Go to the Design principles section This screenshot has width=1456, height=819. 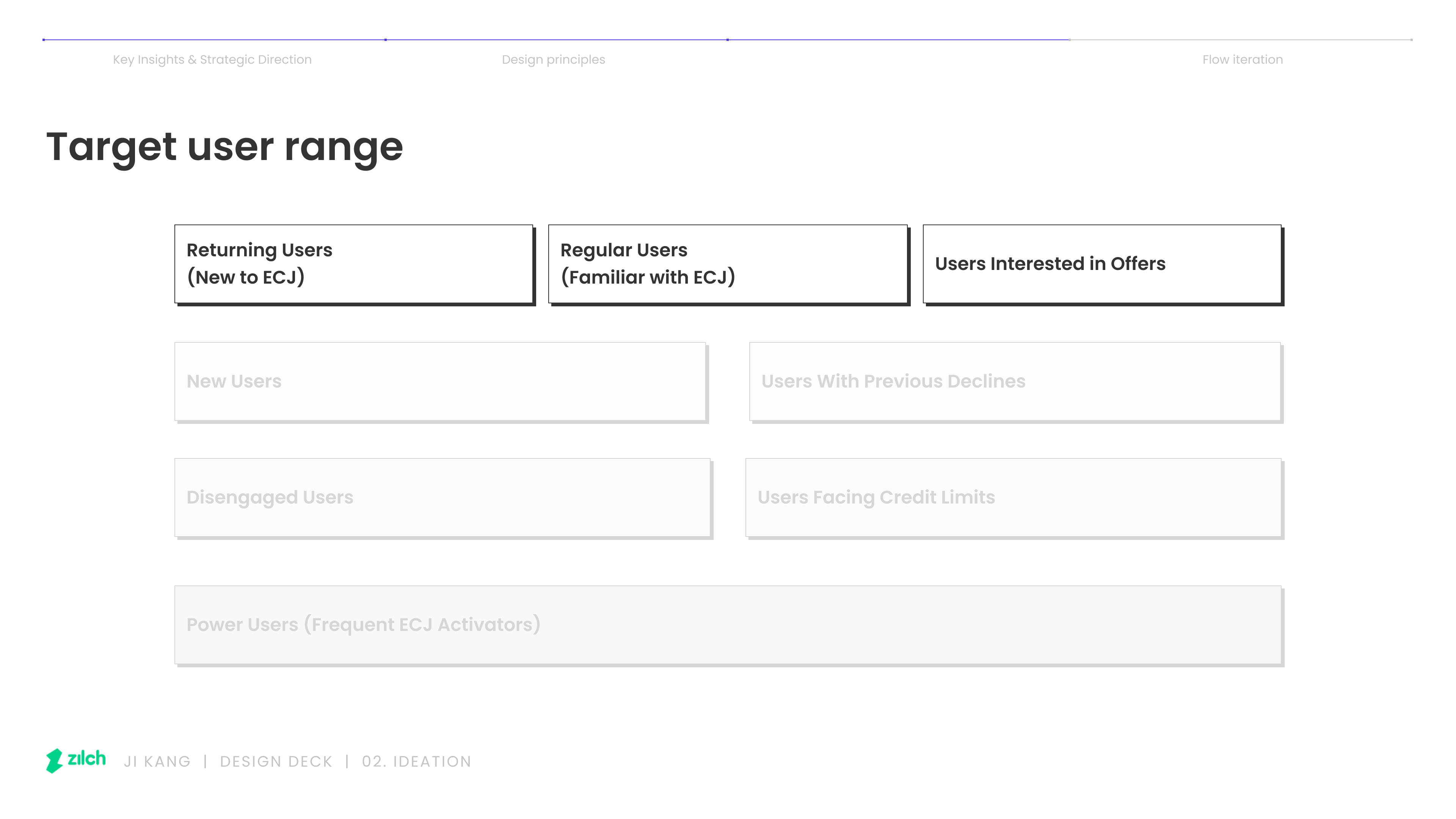pyautogui.click(x=553, y=60)
